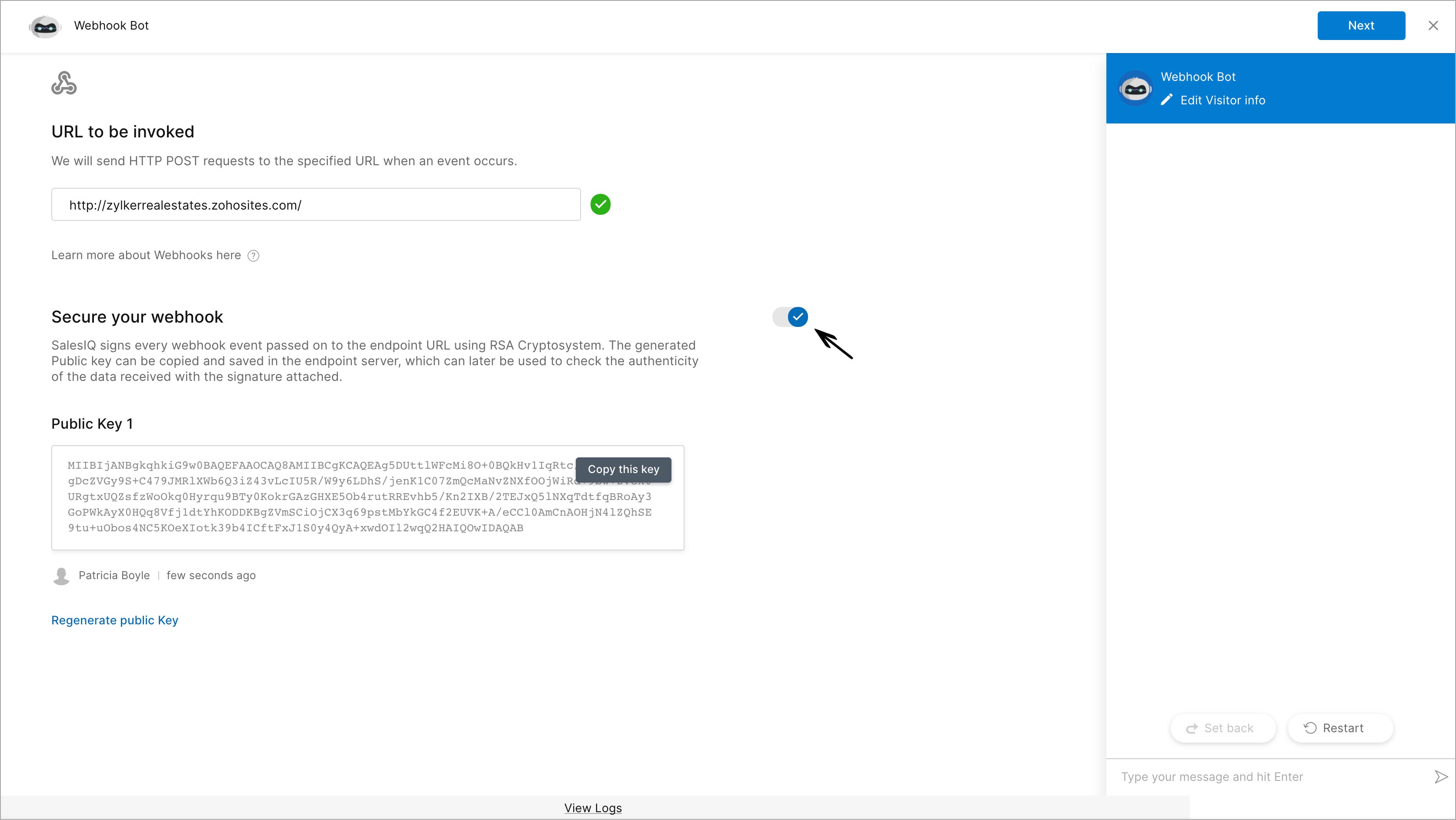1456x820 pixels.
Task: Click Patricia Boyle's user avatar
Action: click(61, 576)
